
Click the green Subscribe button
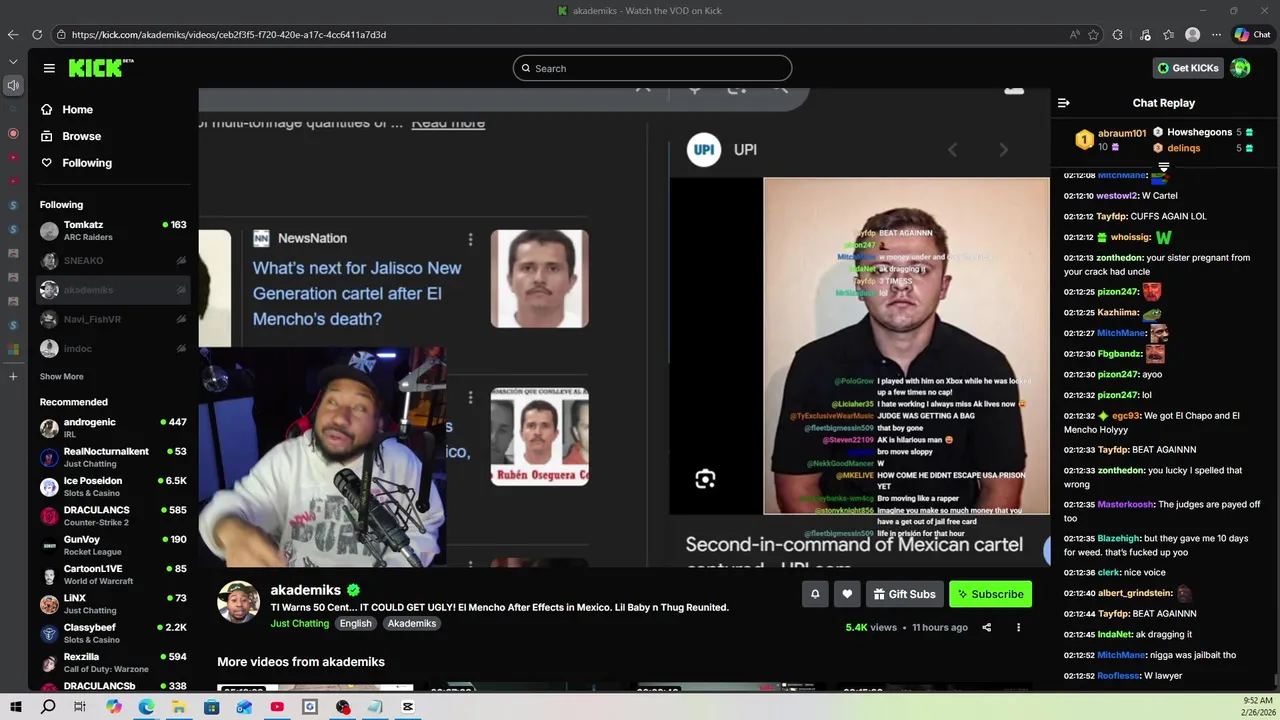(990, 594)
